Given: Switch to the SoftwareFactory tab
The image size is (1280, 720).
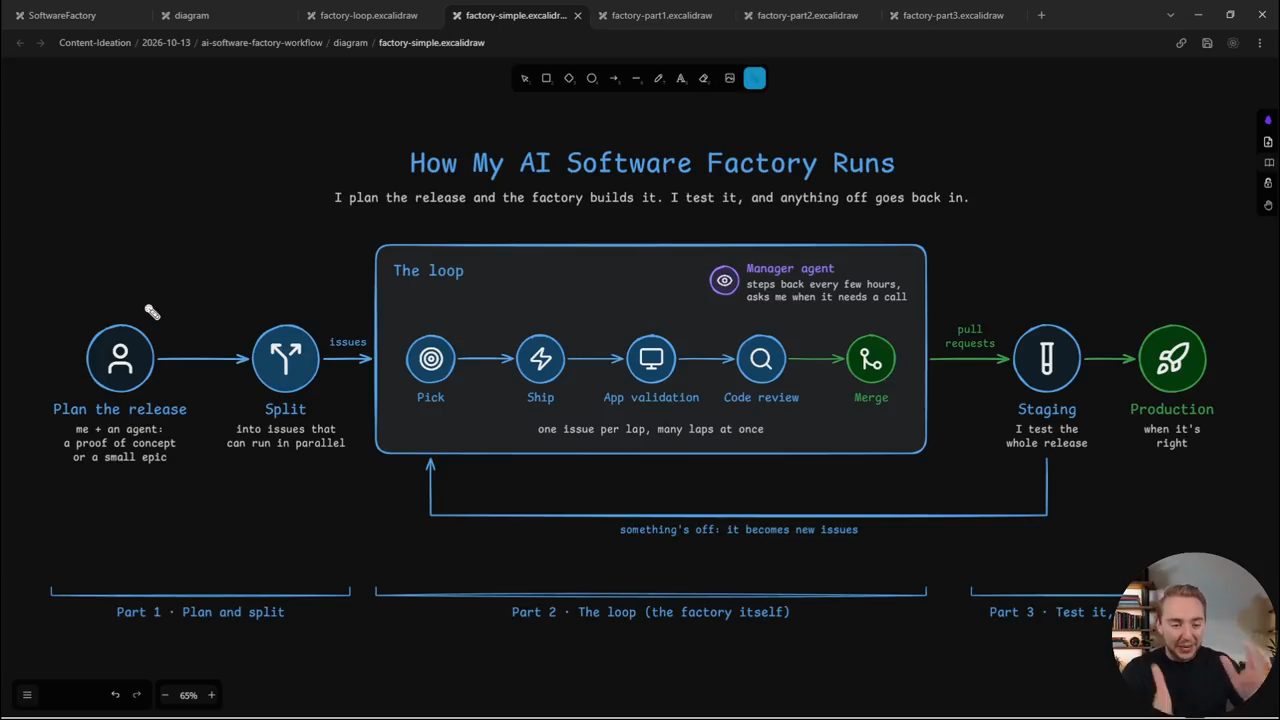Looking at the screenshot, I should 74,15.
